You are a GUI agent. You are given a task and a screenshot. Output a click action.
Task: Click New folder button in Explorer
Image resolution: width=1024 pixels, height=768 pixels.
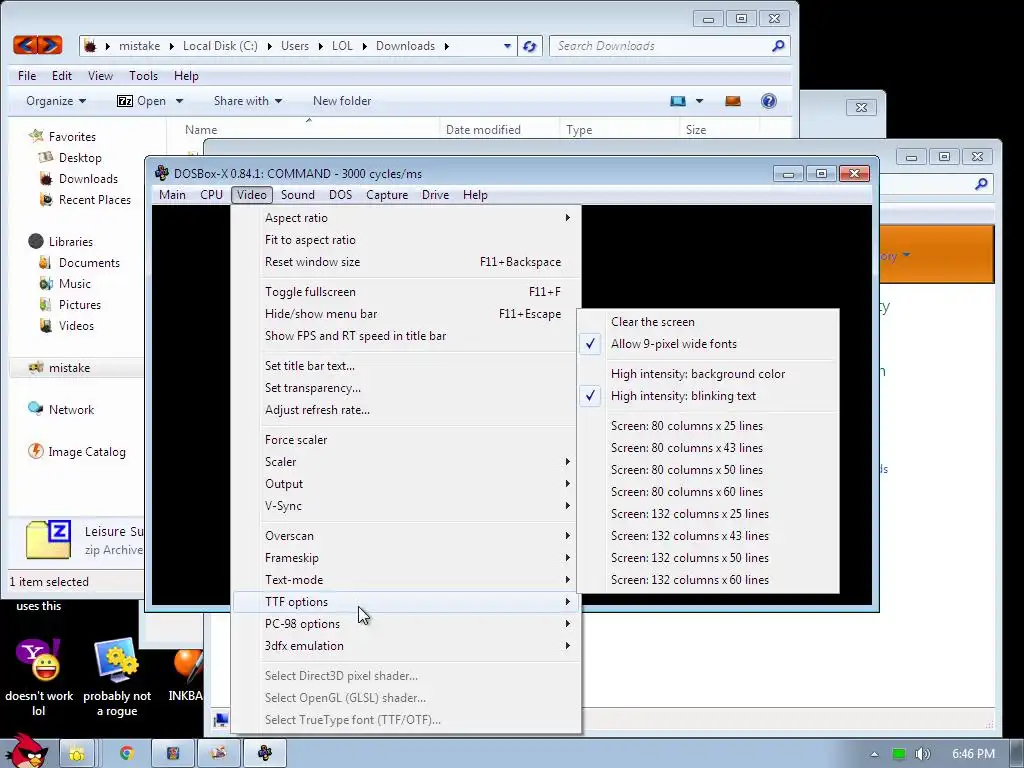tap(342, 101)
